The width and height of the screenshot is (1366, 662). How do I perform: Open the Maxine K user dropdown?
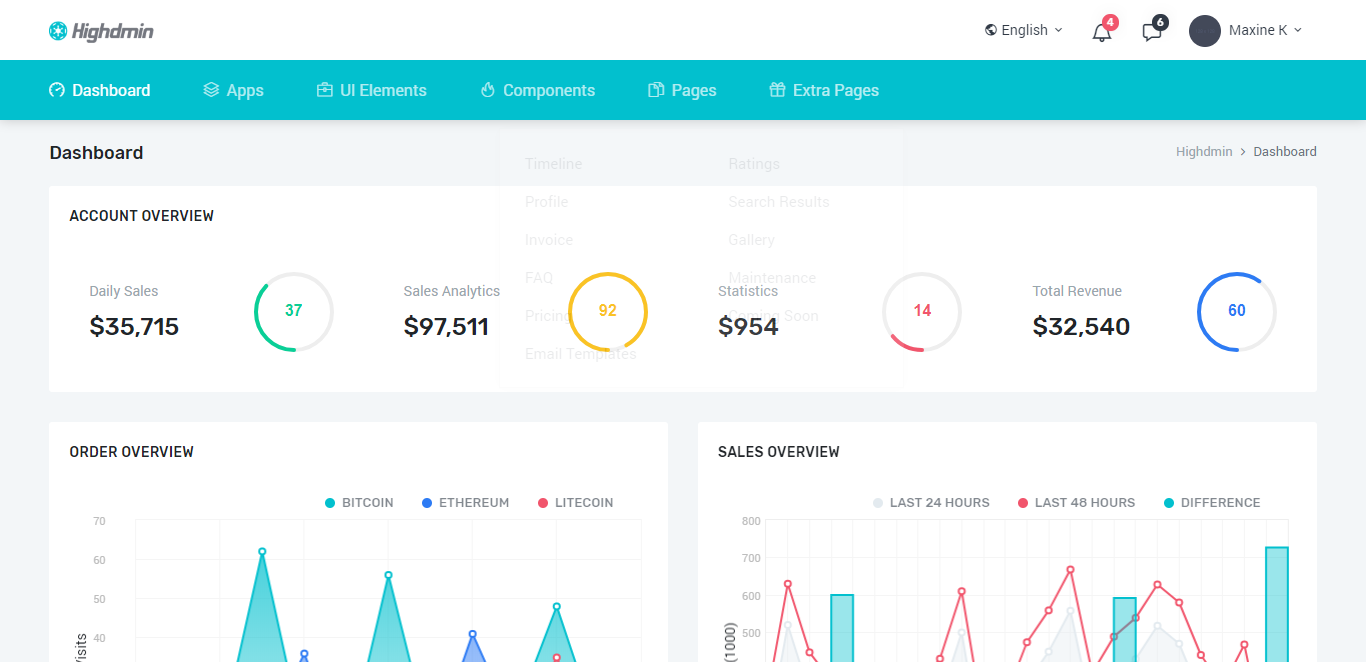tap(1265, 30)
